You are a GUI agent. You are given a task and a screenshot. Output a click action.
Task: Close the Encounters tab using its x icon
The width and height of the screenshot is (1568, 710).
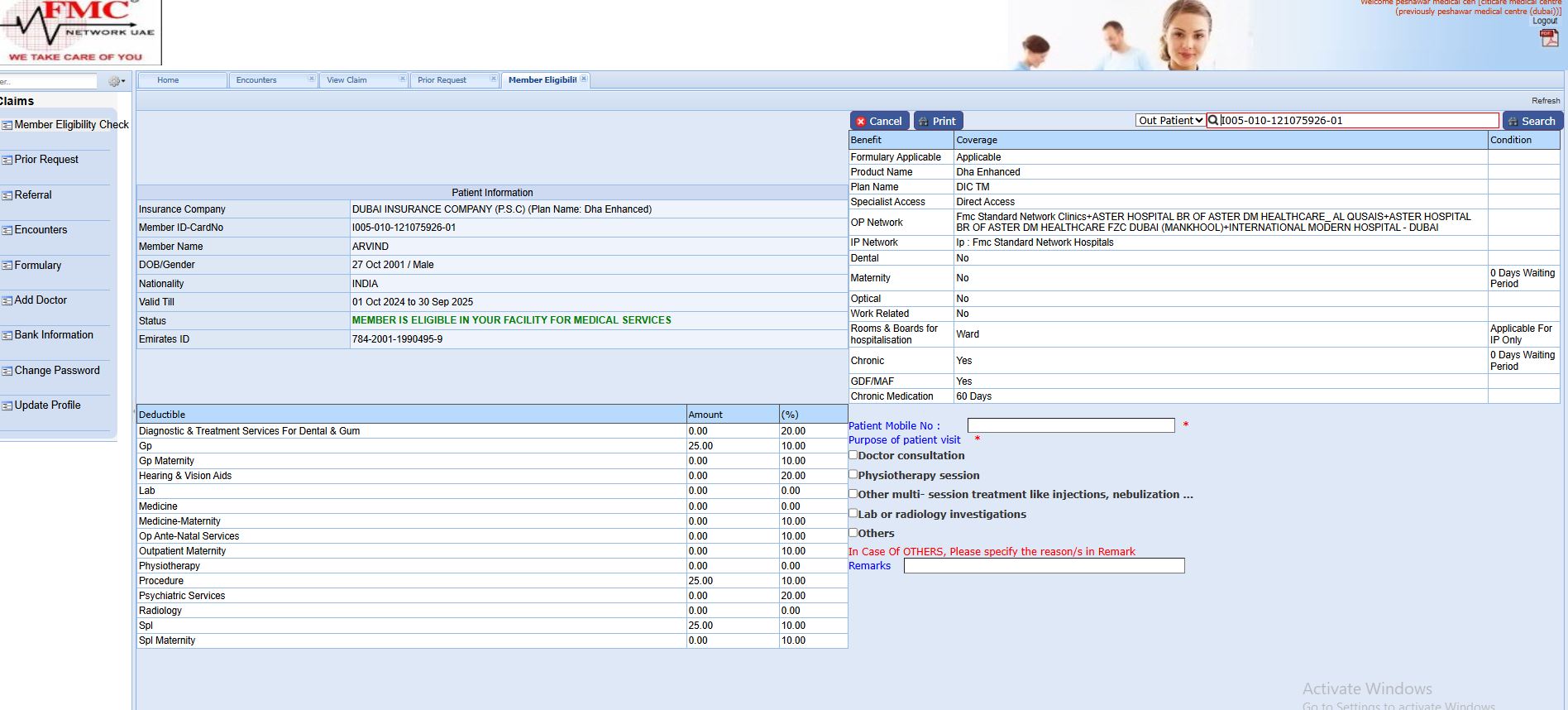(x=311, y=79)
